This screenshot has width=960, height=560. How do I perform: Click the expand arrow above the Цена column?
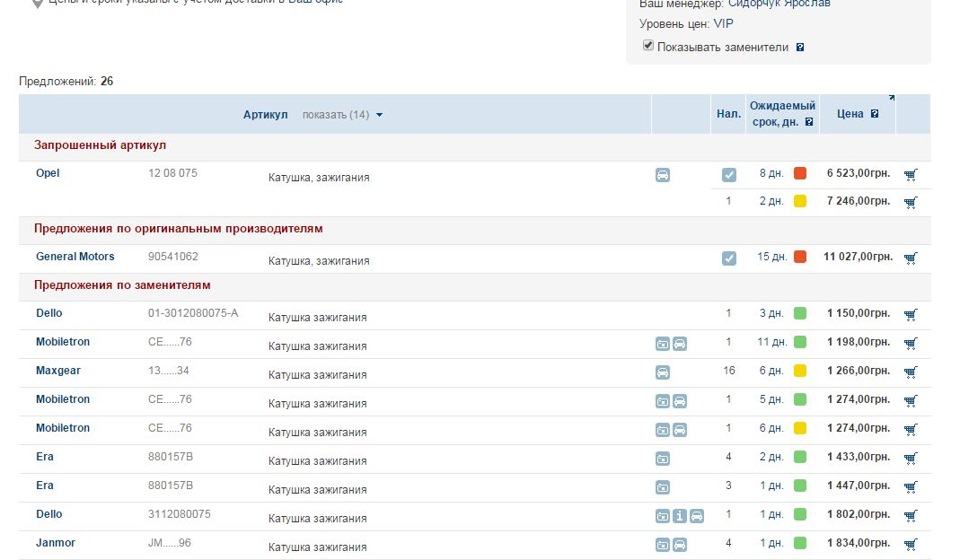891,97
